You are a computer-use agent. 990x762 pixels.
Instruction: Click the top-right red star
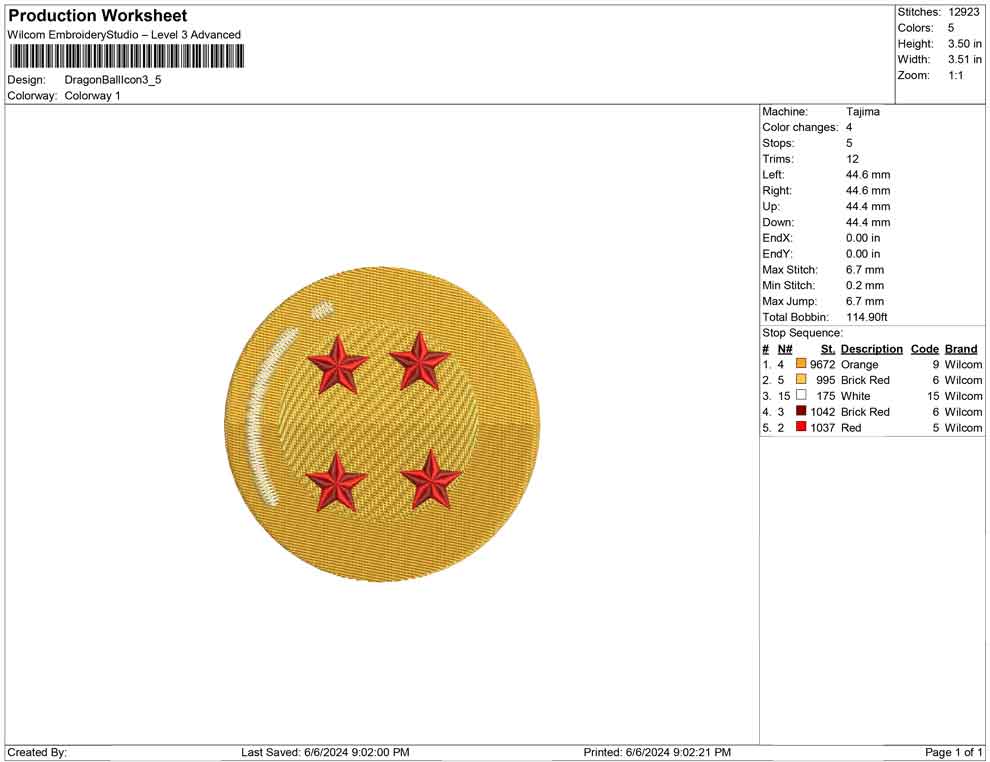point(420,362)
